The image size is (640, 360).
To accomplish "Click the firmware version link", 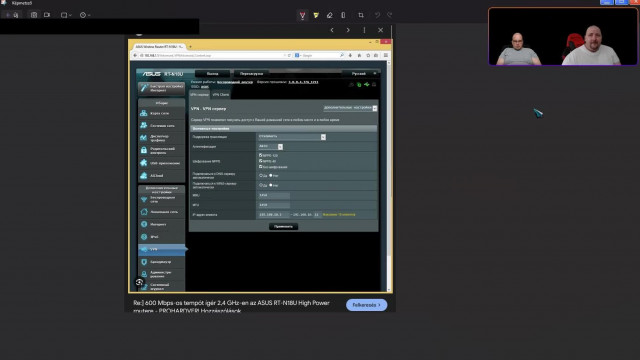I will (303, 82).
